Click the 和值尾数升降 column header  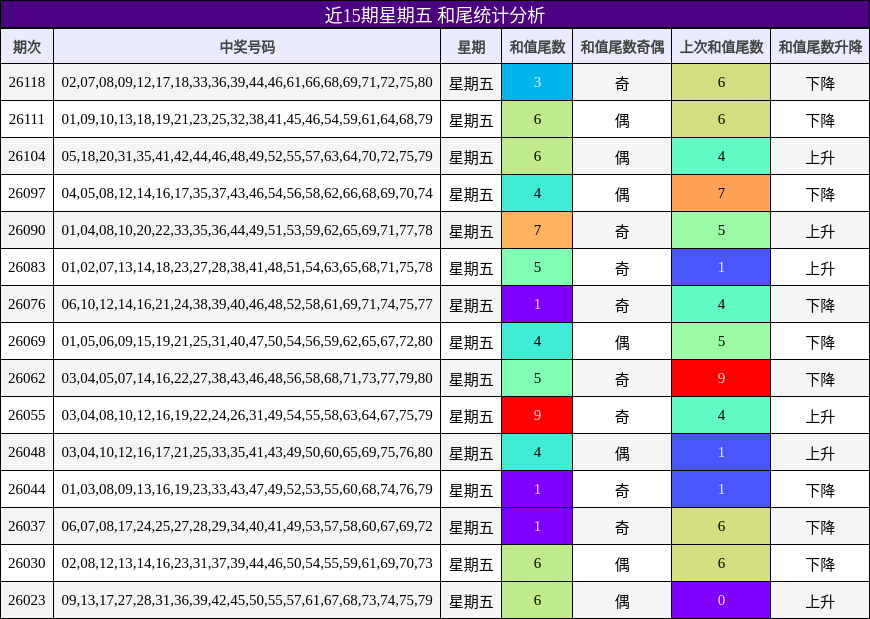coord(820,46)
